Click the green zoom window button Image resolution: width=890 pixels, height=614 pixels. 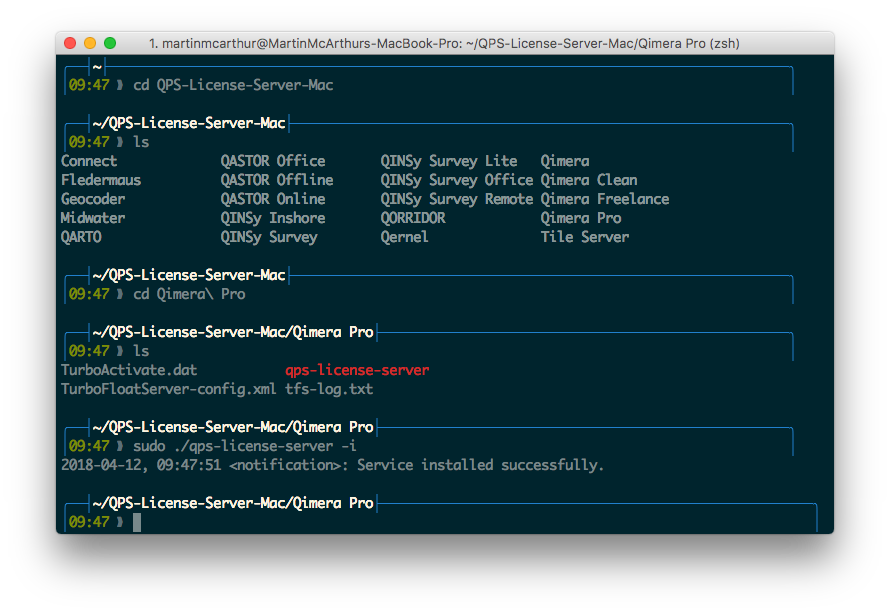coord(110,43)
